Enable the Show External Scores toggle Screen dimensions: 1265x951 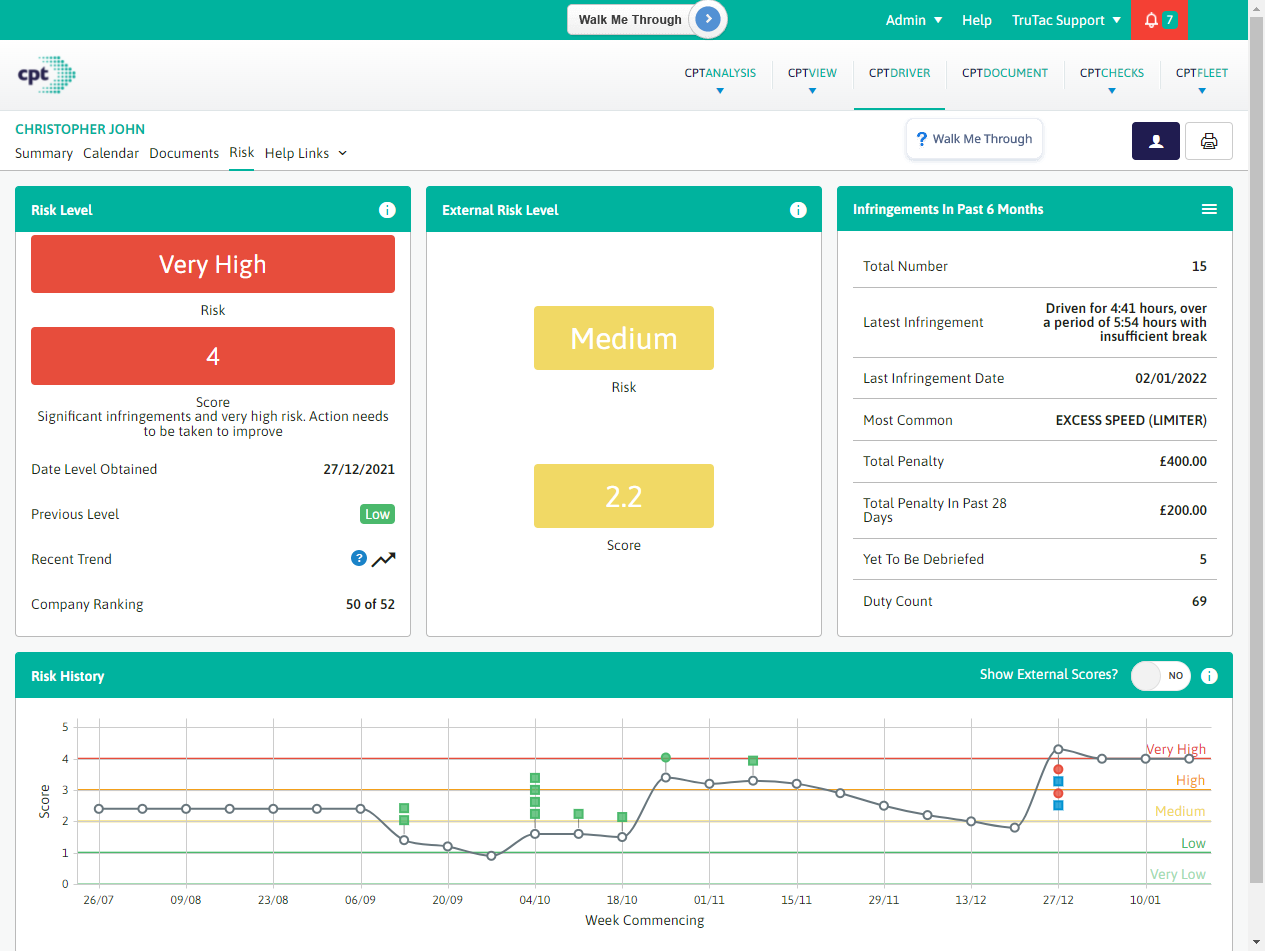pos(1160,675)
